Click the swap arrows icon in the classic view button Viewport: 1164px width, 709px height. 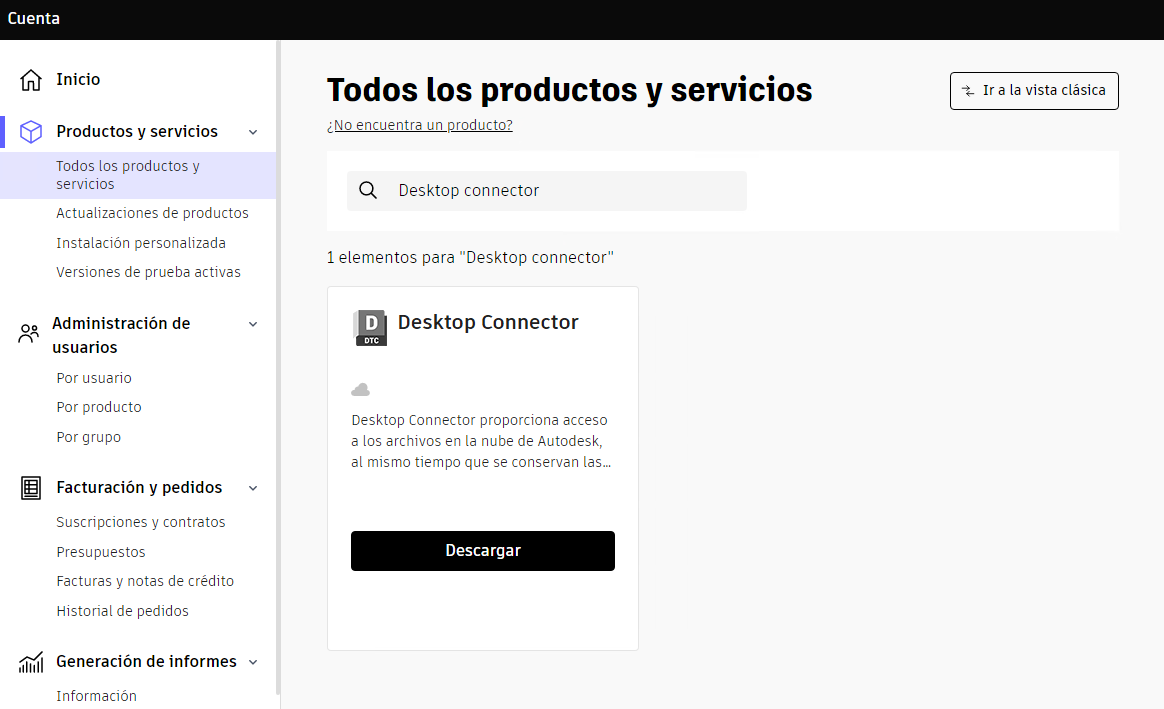click(968, 91)
